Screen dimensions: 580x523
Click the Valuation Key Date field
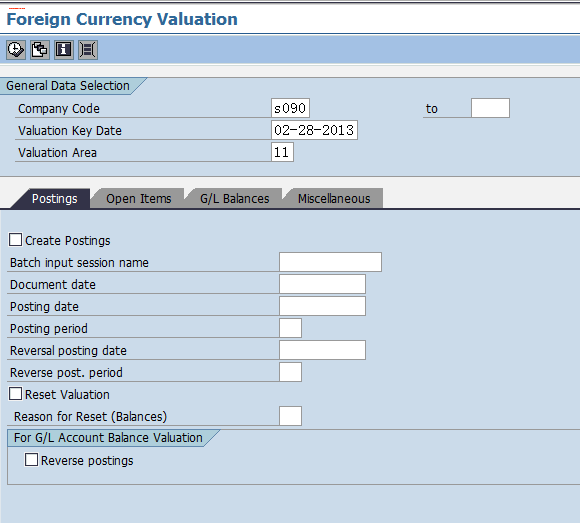click(314, 130)
